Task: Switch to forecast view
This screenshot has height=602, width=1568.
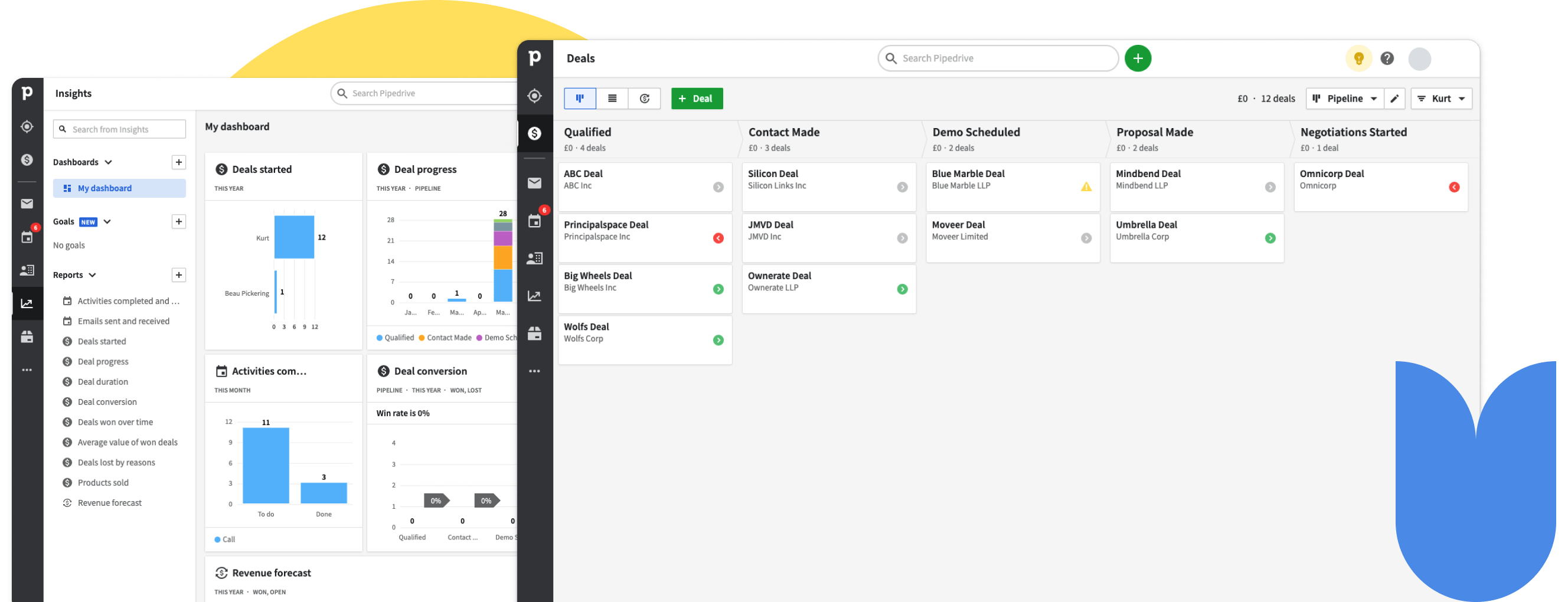Action: click(644, 99)
